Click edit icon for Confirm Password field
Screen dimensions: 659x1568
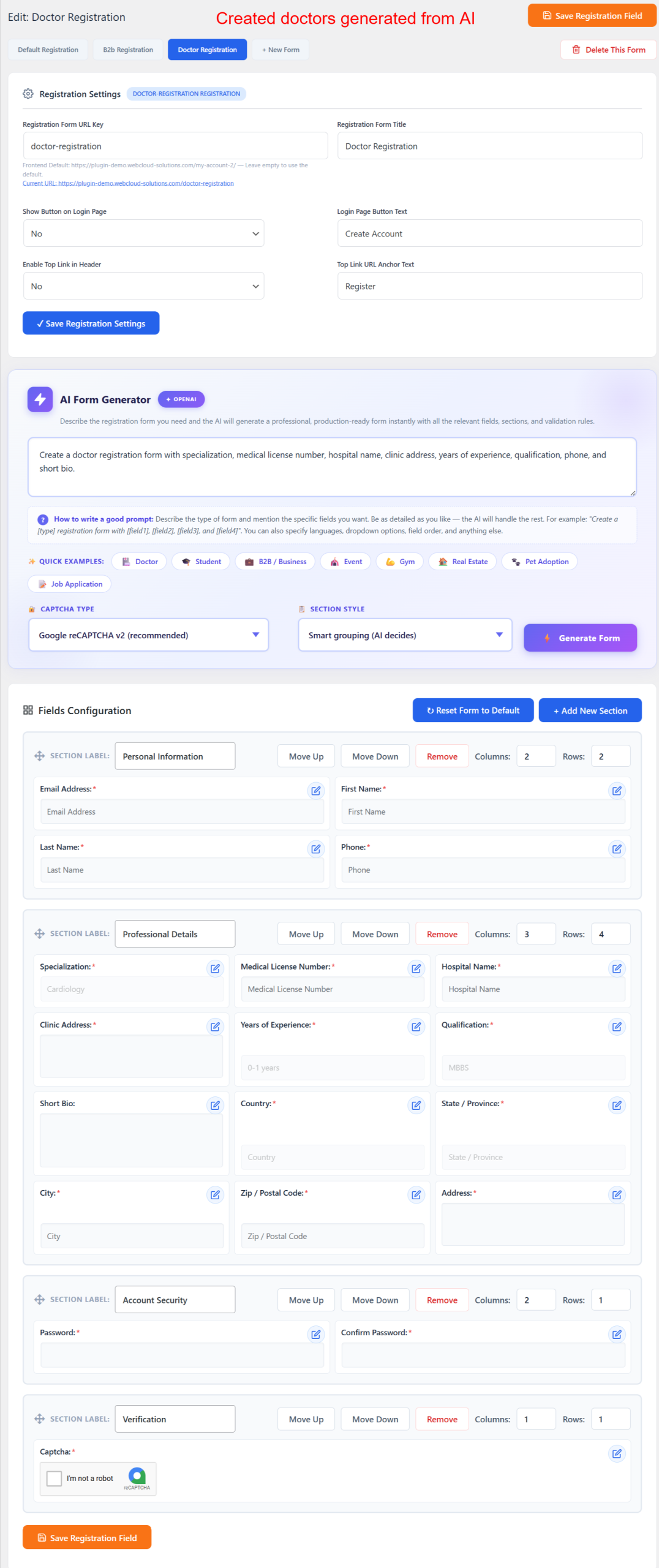pyautogui.click(x=617, y=1335)
